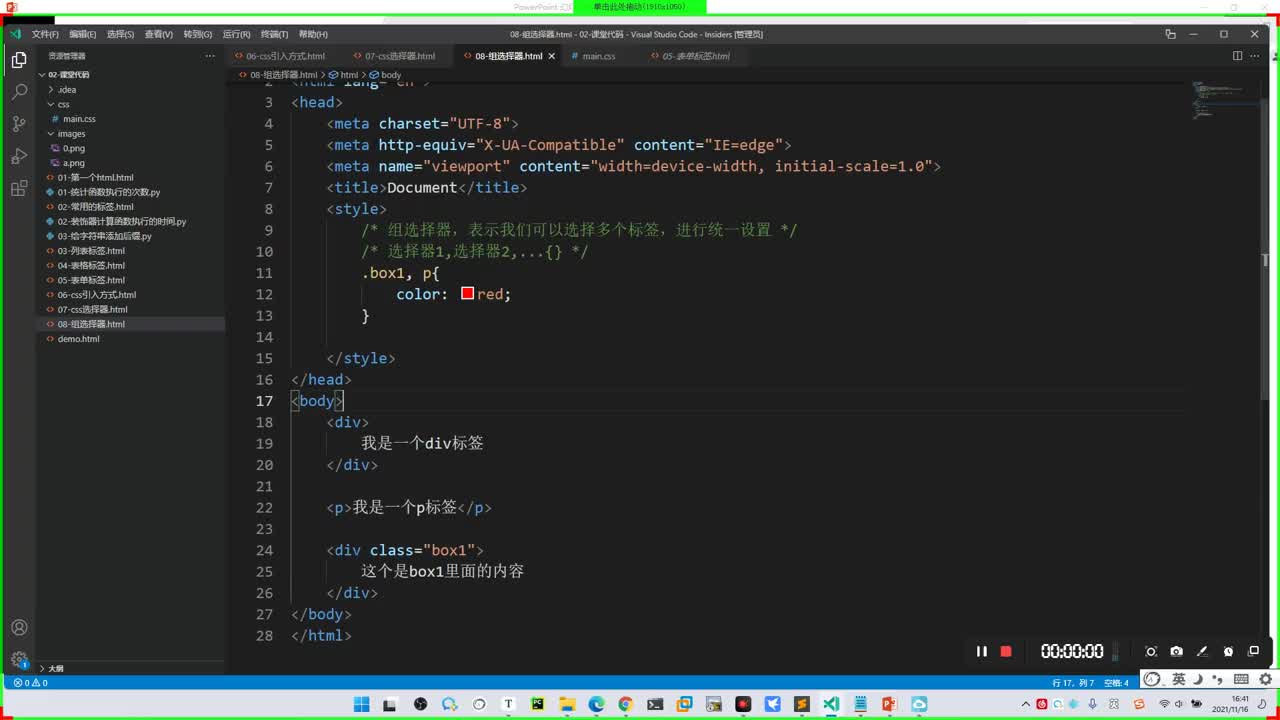The height and width of the screenshot is (720, 1280).
Task: Open Explorer panel more actions ellipsis
Action: coord(210,56)
